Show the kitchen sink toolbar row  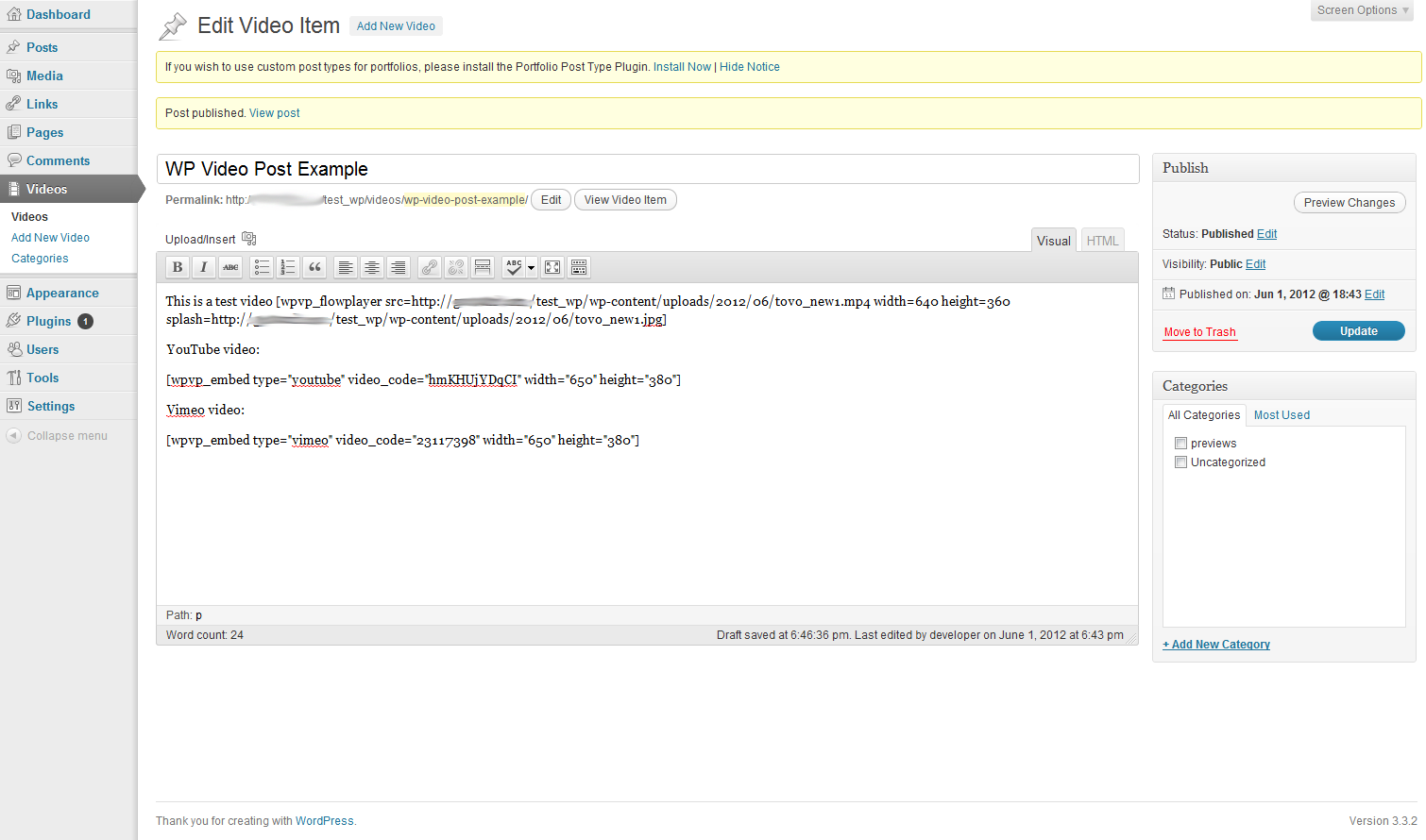[x=579, y=267]
